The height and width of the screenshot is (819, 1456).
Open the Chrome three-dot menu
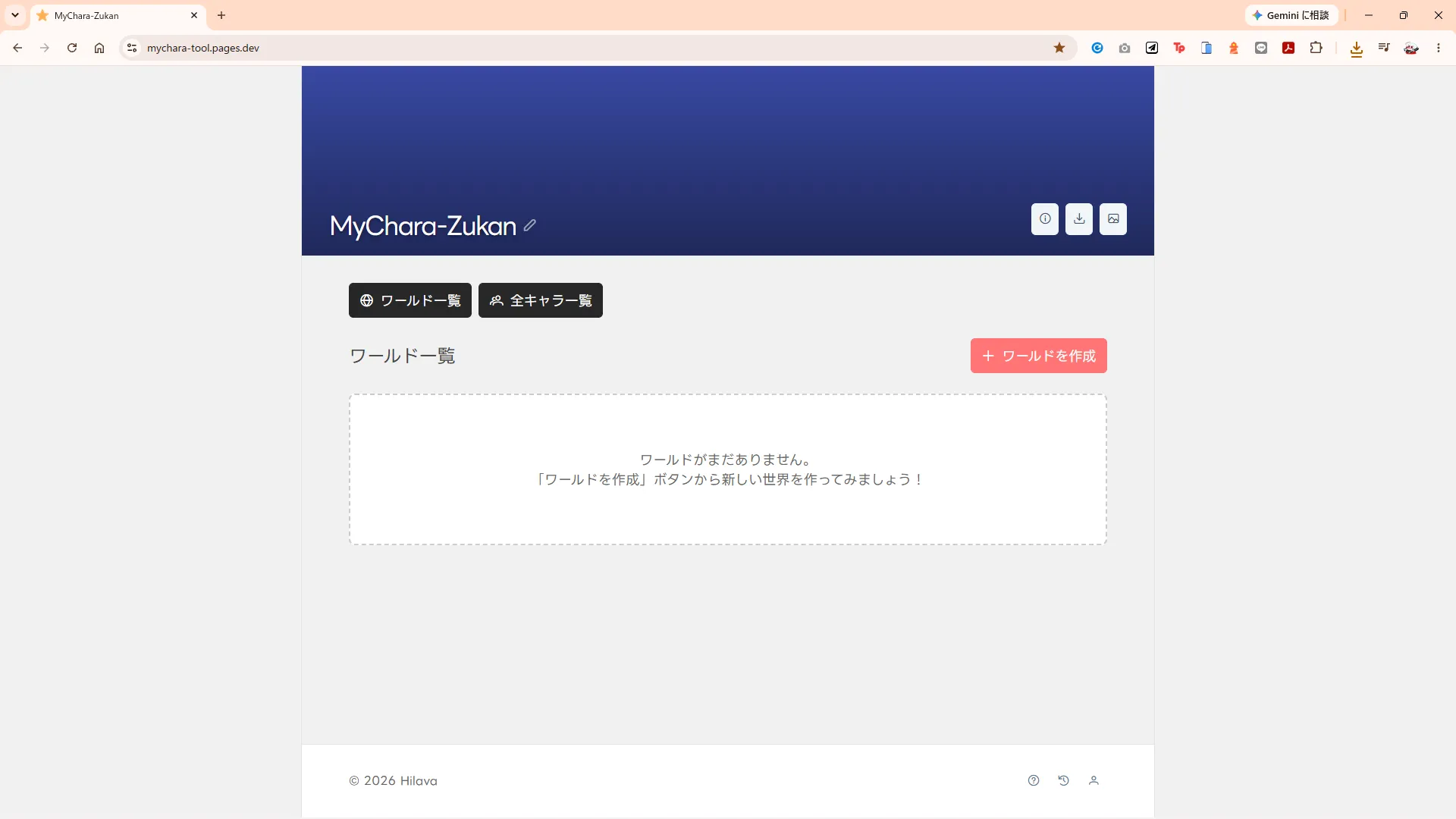click(x=1439, y=48)
